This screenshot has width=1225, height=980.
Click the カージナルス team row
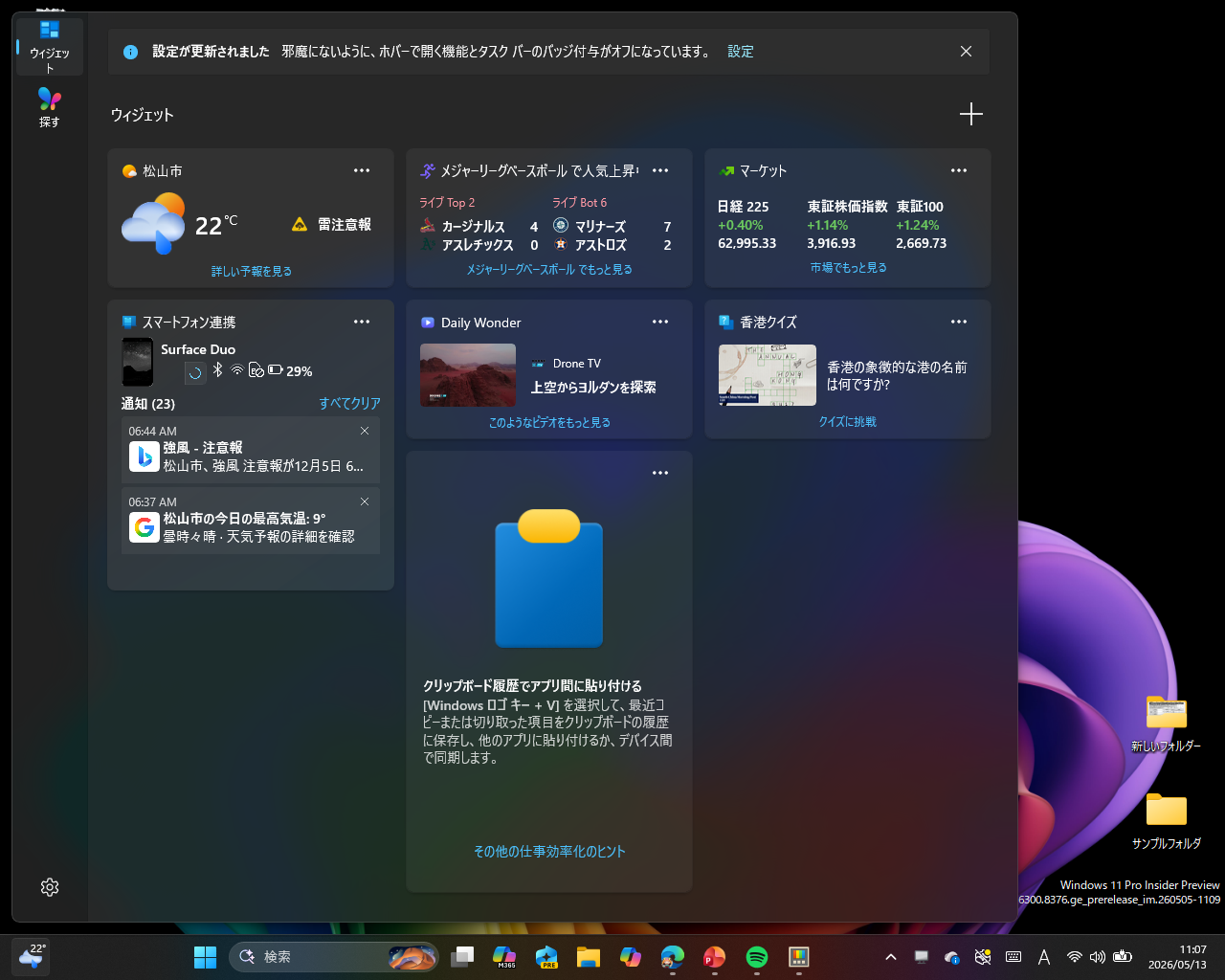click(479, 227)
